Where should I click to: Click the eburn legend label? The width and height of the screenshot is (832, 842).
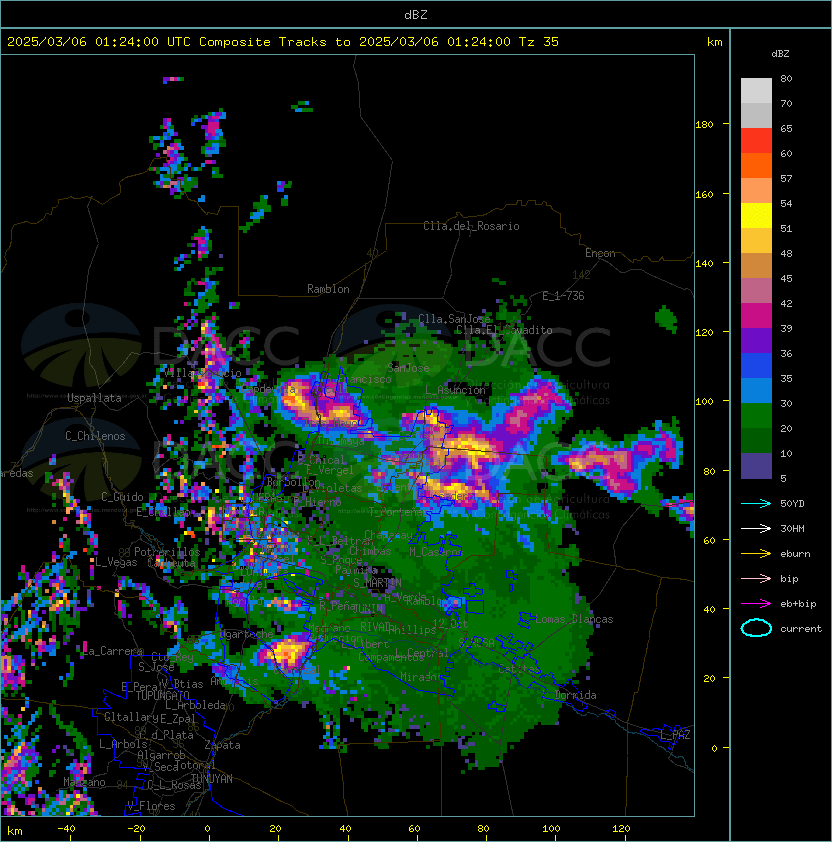pos(795,554)
